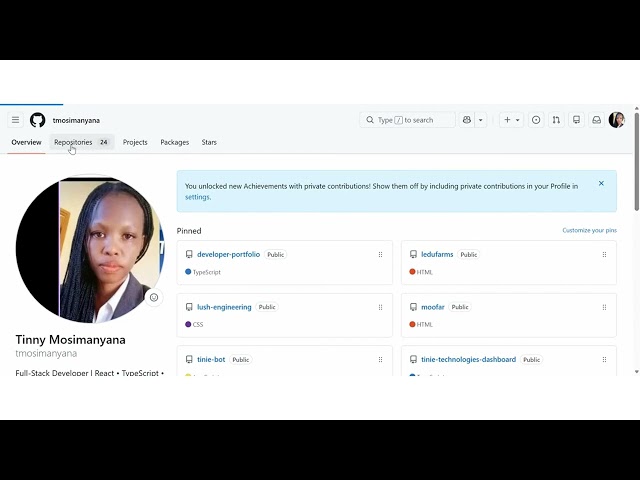Image resolution: width=640 pixels, height=480 pixels.
Task: Click the Pinned section heading
Action: click(189, 231)
